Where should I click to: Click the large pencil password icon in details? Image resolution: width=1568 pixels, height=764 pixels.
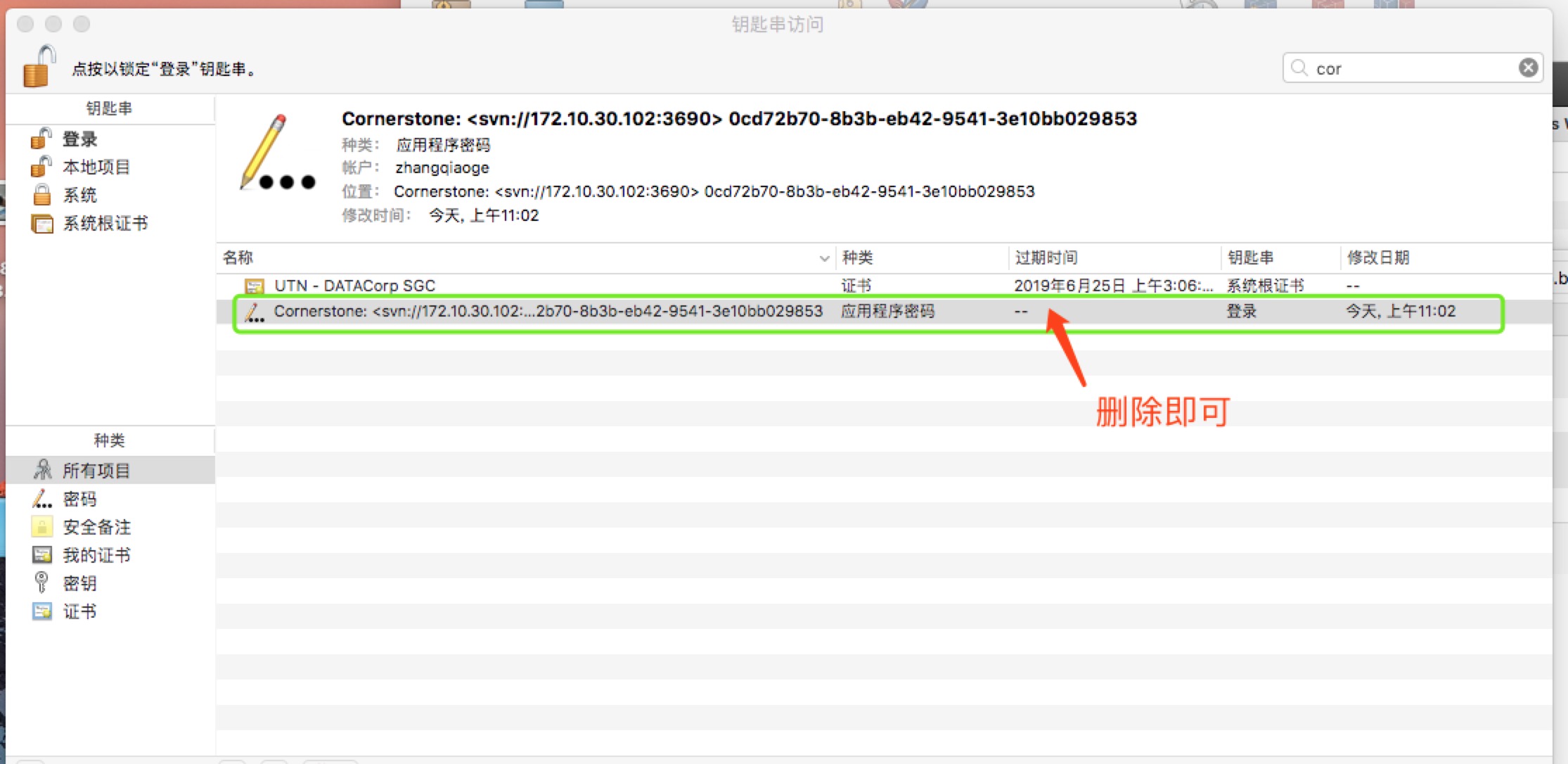coord(277,153)
